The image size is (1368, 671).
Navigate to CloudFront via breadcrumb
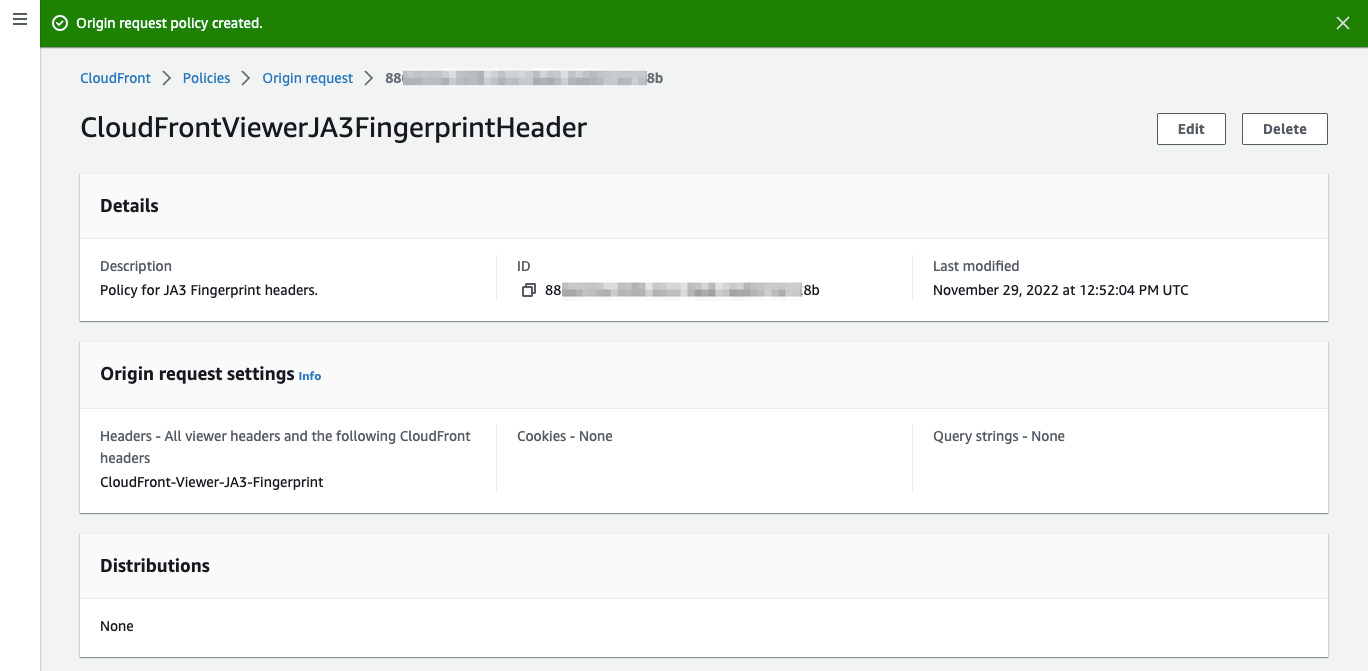[x=114, y=78]
